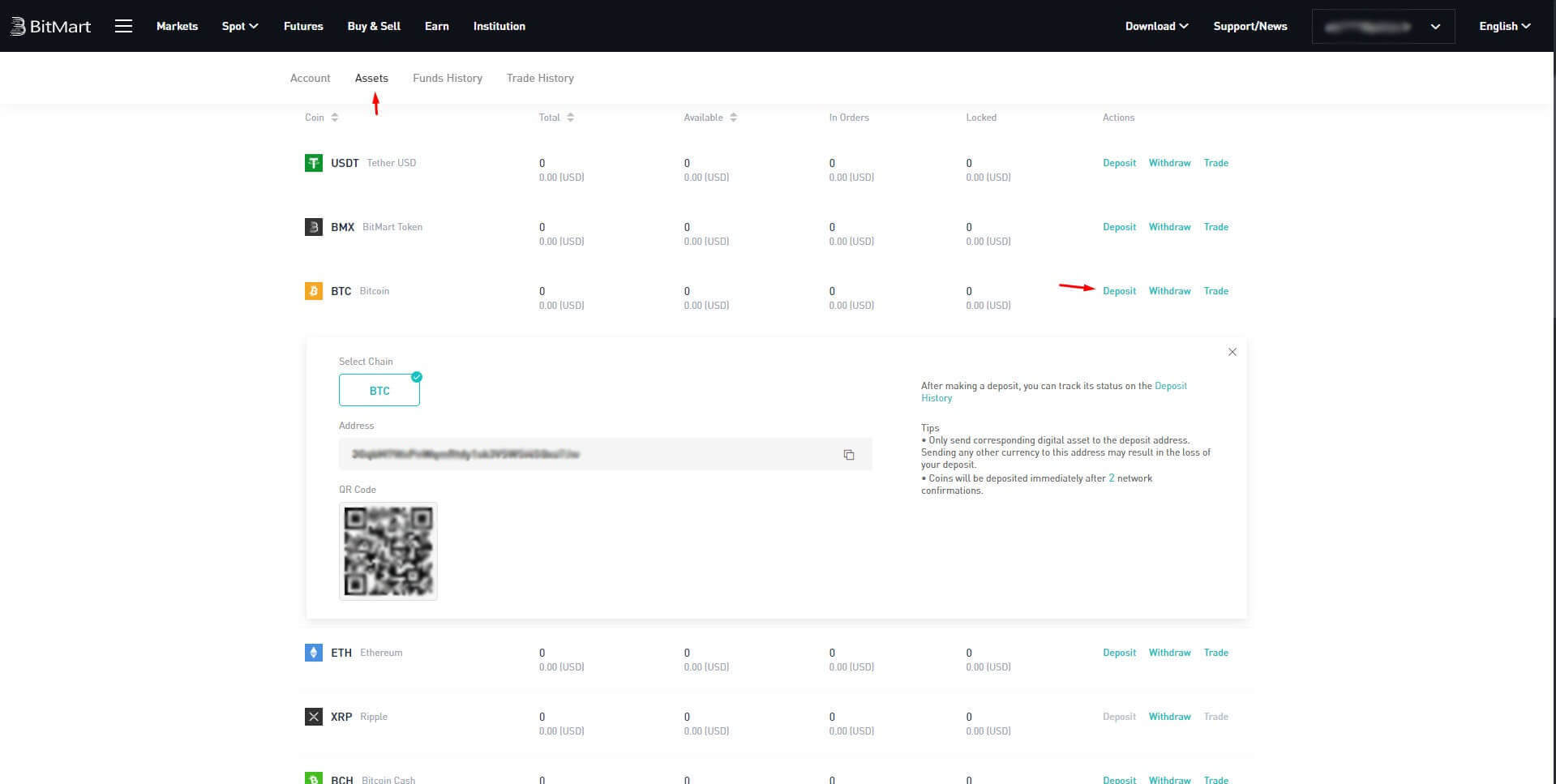
Task: Click the BMX token icon
Action: coord(313,227)
